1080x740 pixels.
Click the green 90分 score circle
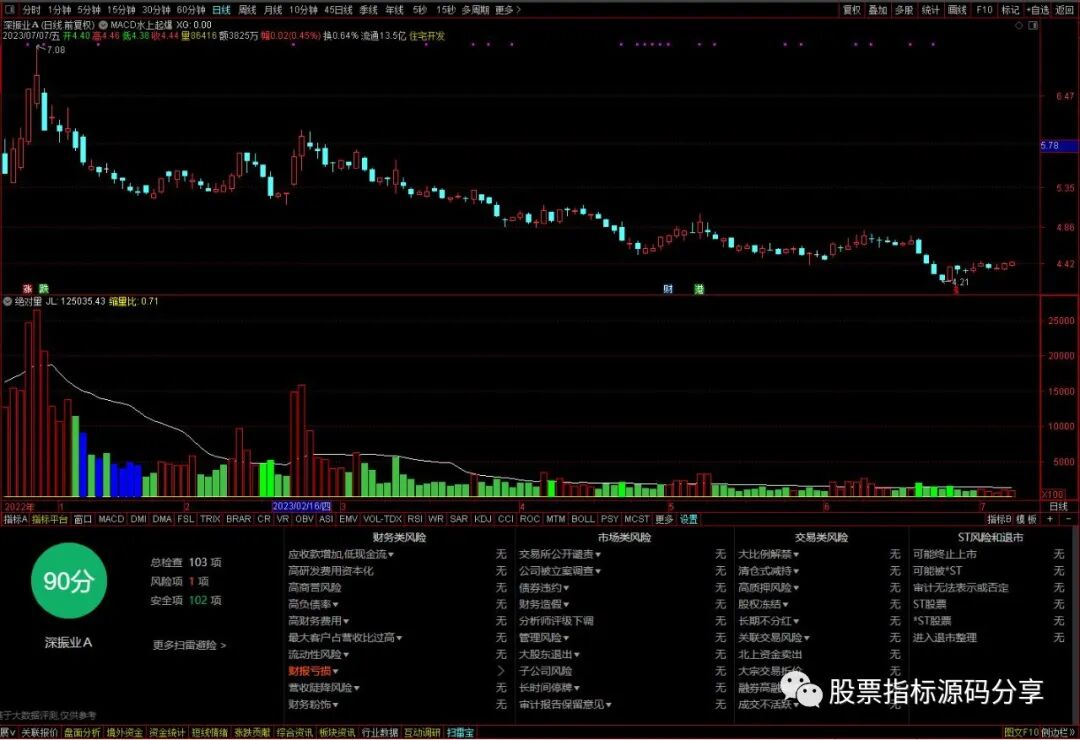tap(68, 581)
